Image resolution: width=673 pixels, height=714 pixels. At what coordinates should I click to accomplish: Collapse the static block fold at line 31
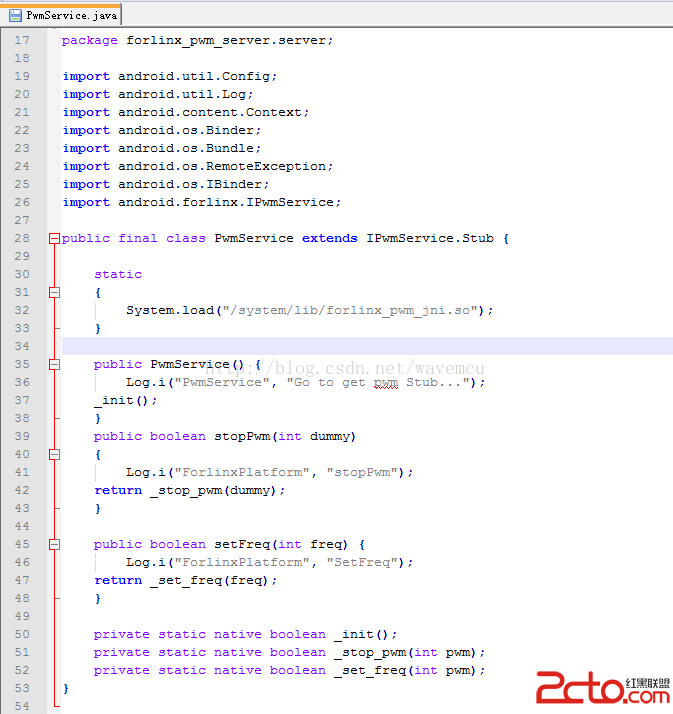(x=54, y=292)
